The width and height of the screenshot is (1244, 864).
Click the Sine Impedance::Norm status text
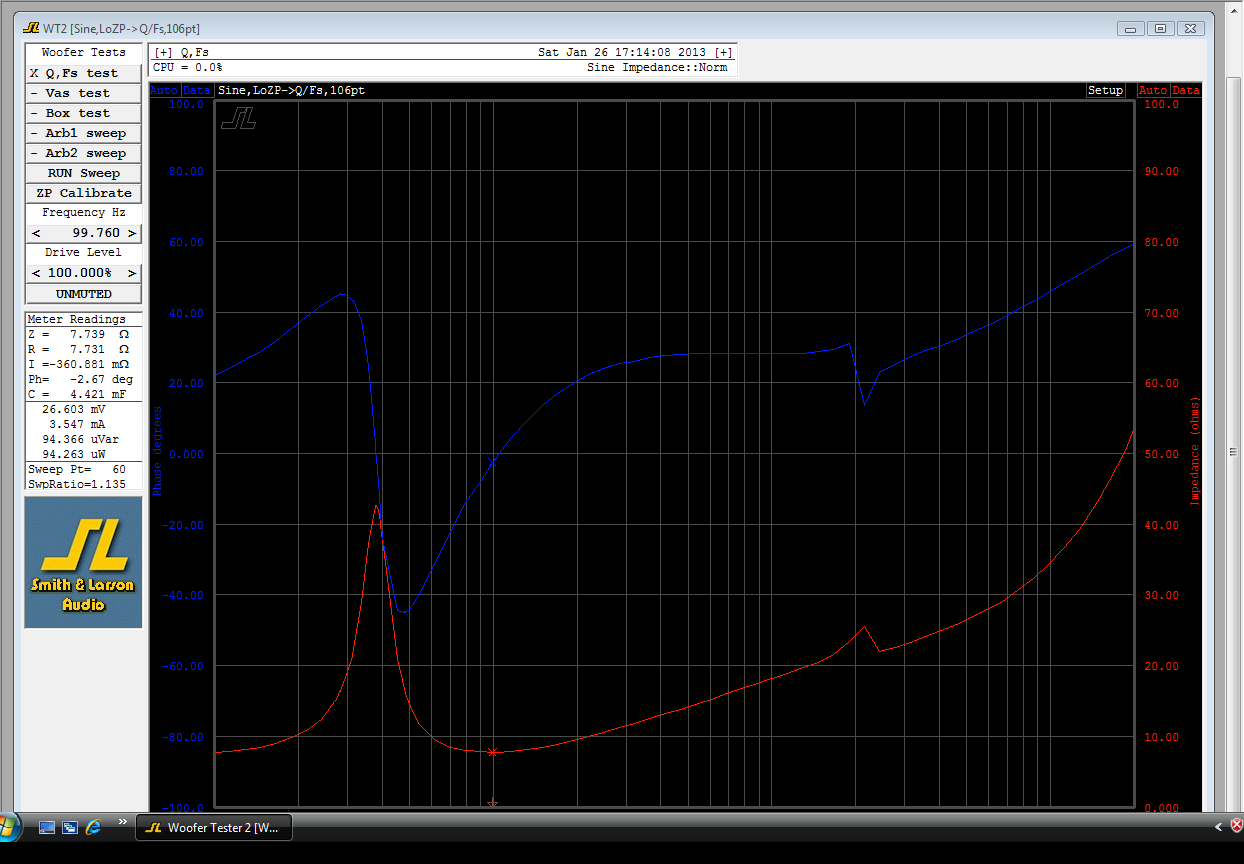(657, 67)
